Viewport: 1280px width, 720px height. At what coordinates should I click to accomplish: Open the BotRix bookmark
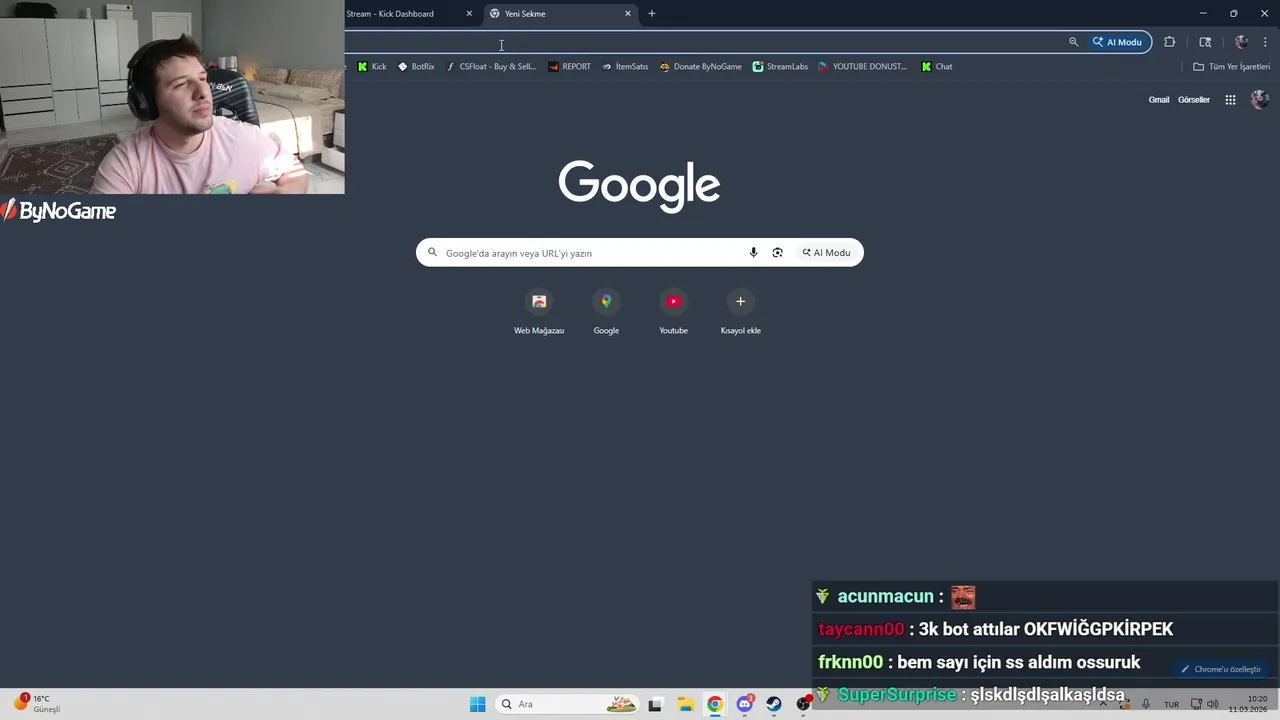(416, 67)
